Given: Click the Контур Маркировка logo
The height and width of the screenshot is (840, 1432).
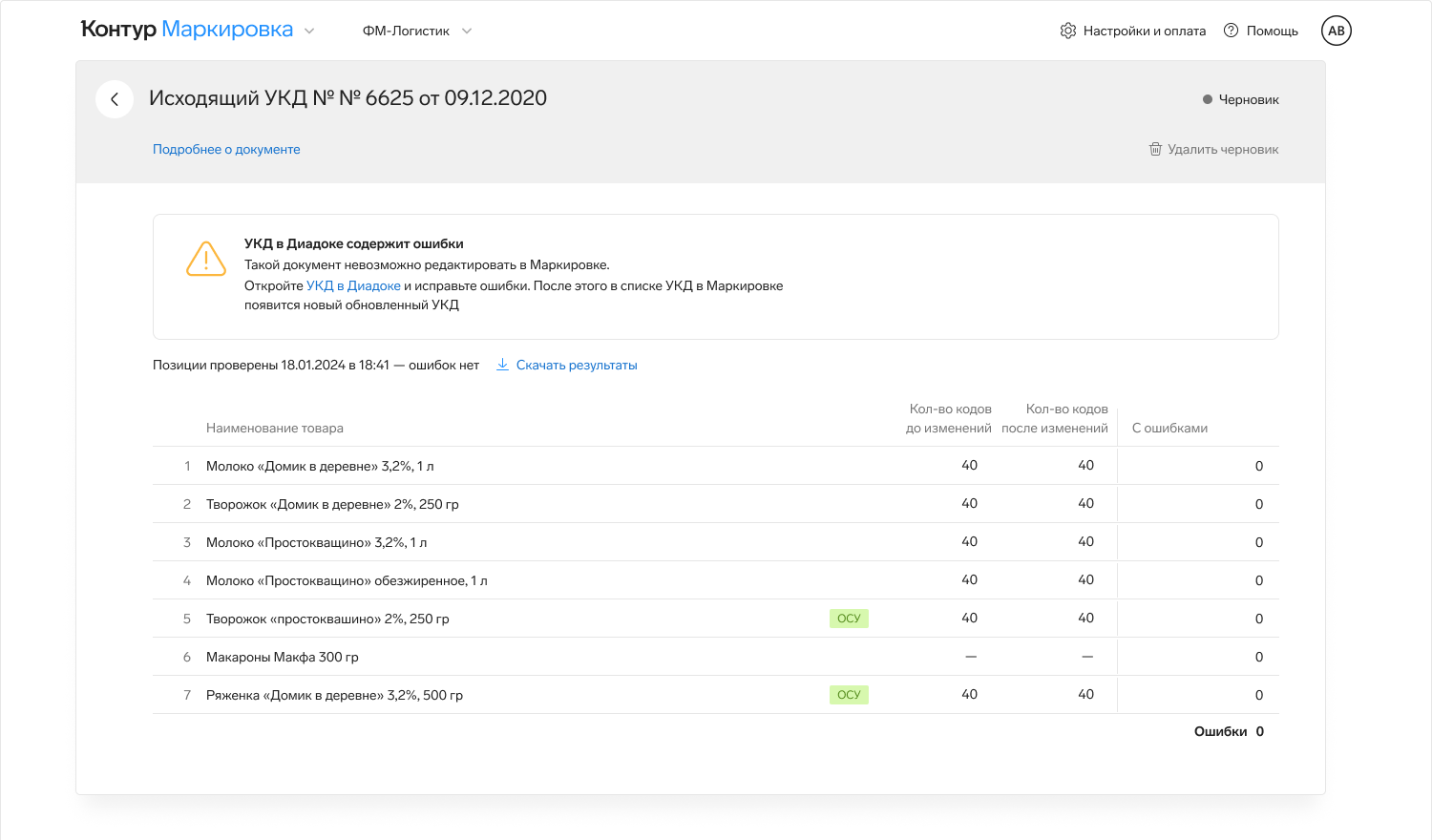Looking at the screenshot, I should click(187, 30).
